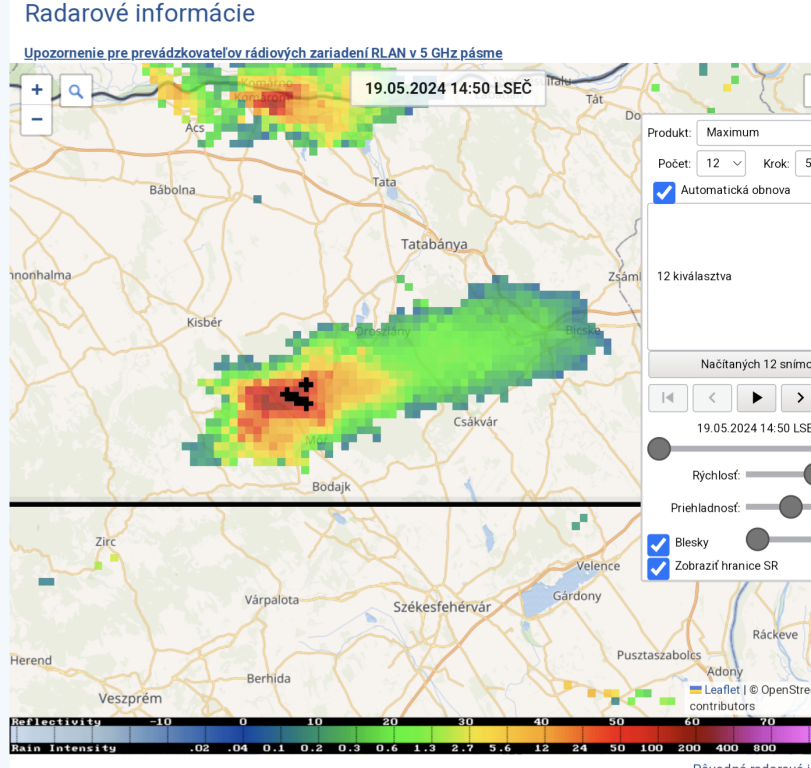
Task: Step back one radar frame
Action: pyautogui.click(x=712, y=398)
